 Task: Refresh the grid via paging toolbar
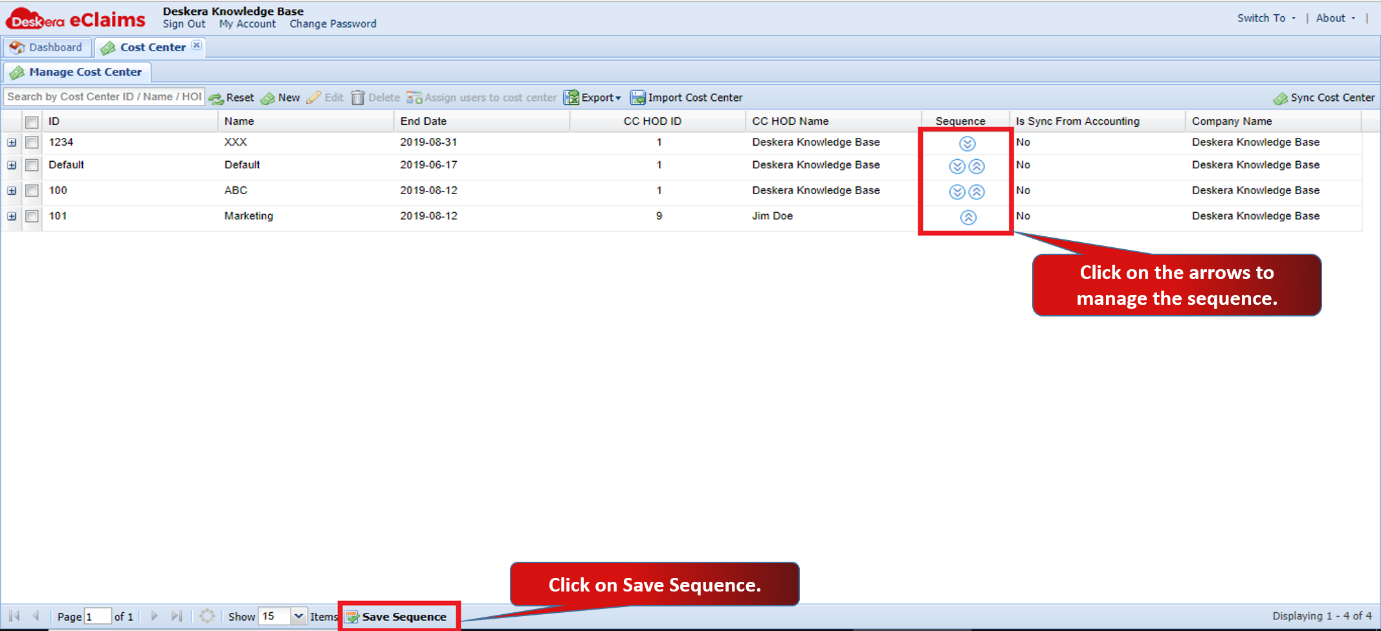207,617
